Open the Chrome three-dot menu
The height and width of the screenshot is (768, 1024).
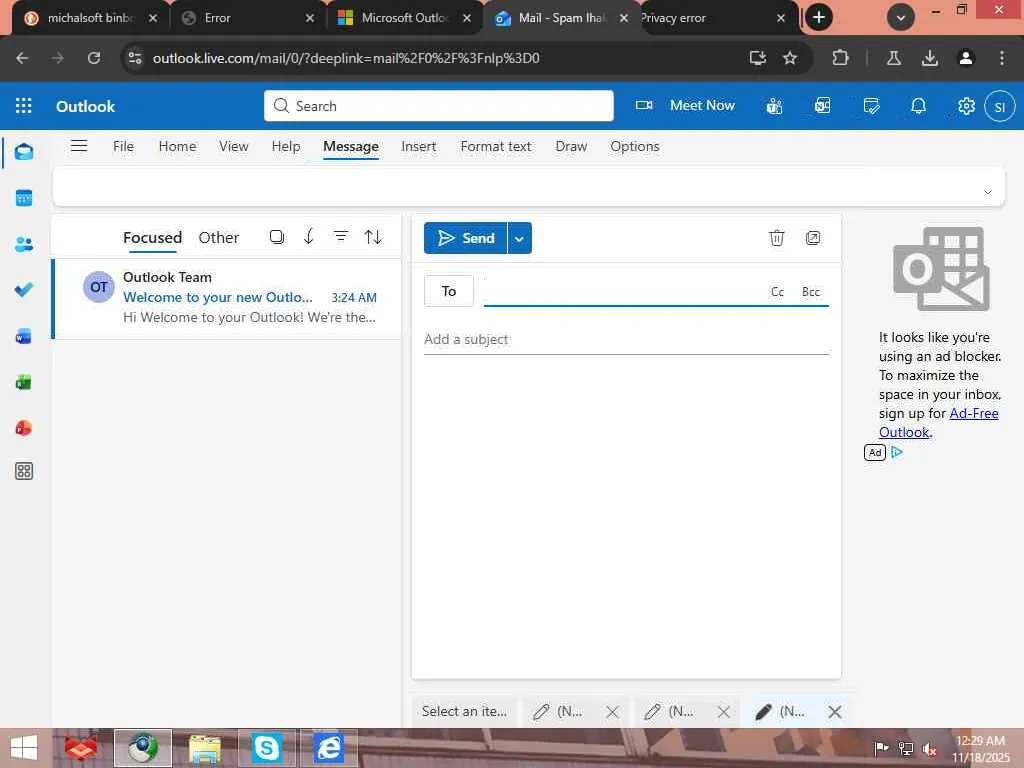(x=1002, y=58)
